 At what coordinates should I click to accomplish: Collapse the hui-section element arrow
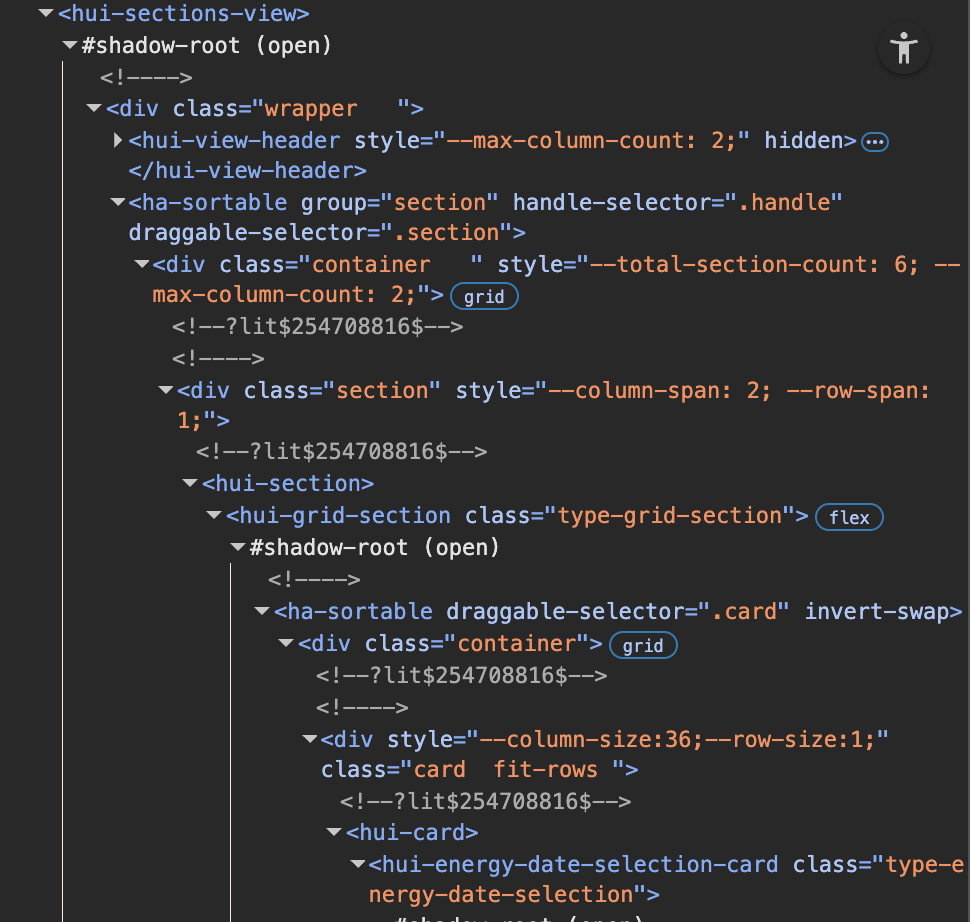pos(190,483)
